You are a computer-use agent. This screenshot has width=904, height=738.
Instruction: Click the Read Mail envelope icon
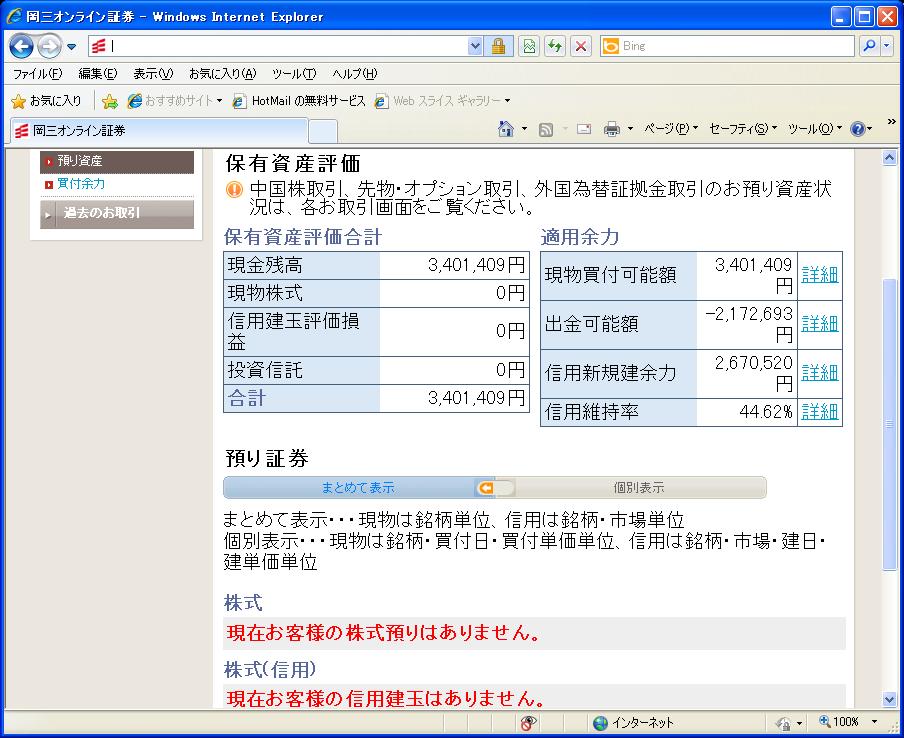click(584, 129)
